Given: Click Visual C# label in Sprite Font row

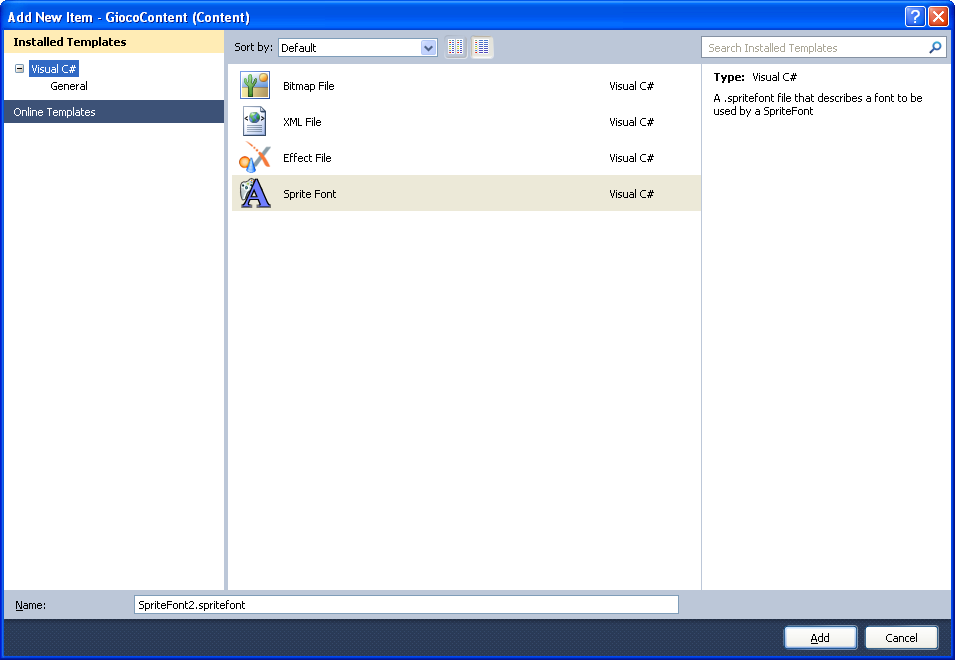Looking at the screenshot, I should pos(632,194).
